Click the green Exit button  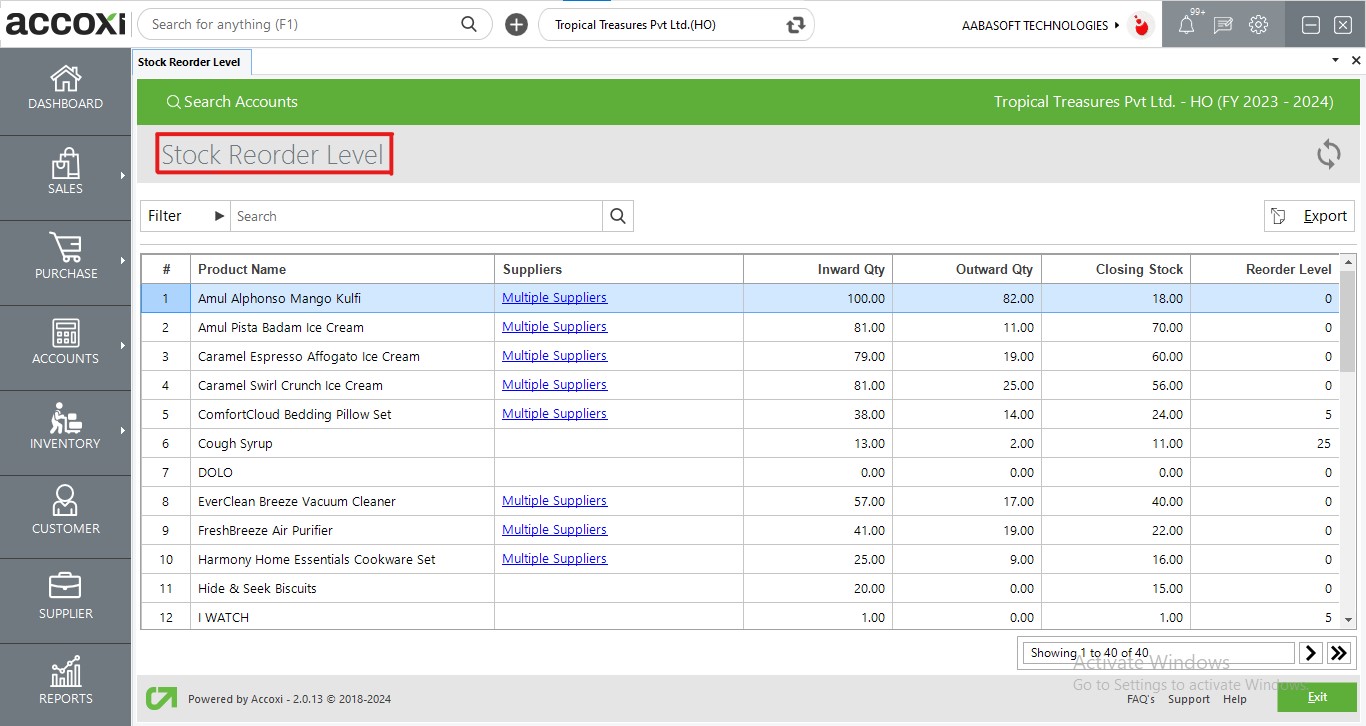[1316, 696]
